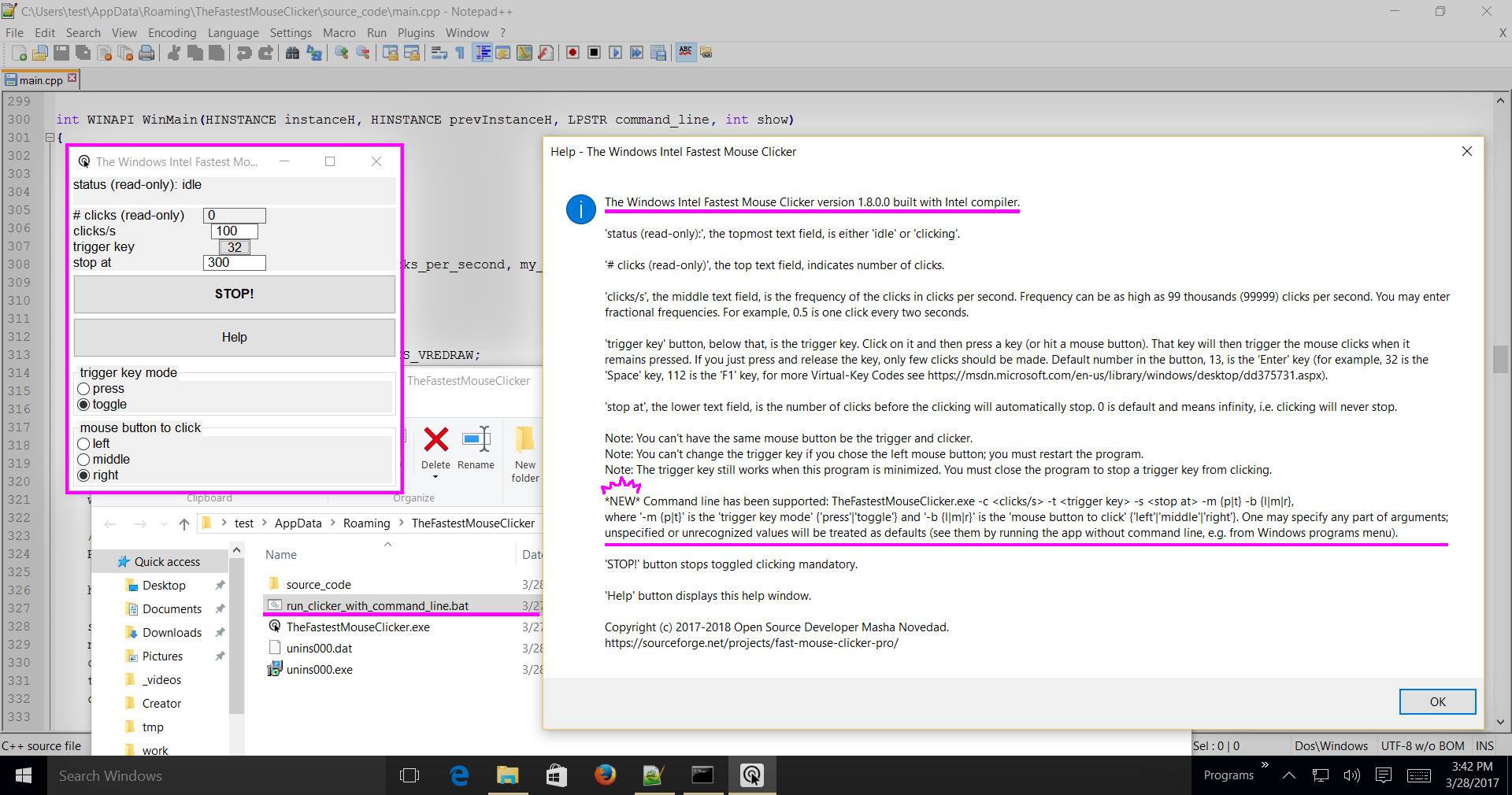The height and width of the screenshot is (795, 1512).
Task: Open the Macro menu
Action: pyautogui.click(x=339, y=32)
